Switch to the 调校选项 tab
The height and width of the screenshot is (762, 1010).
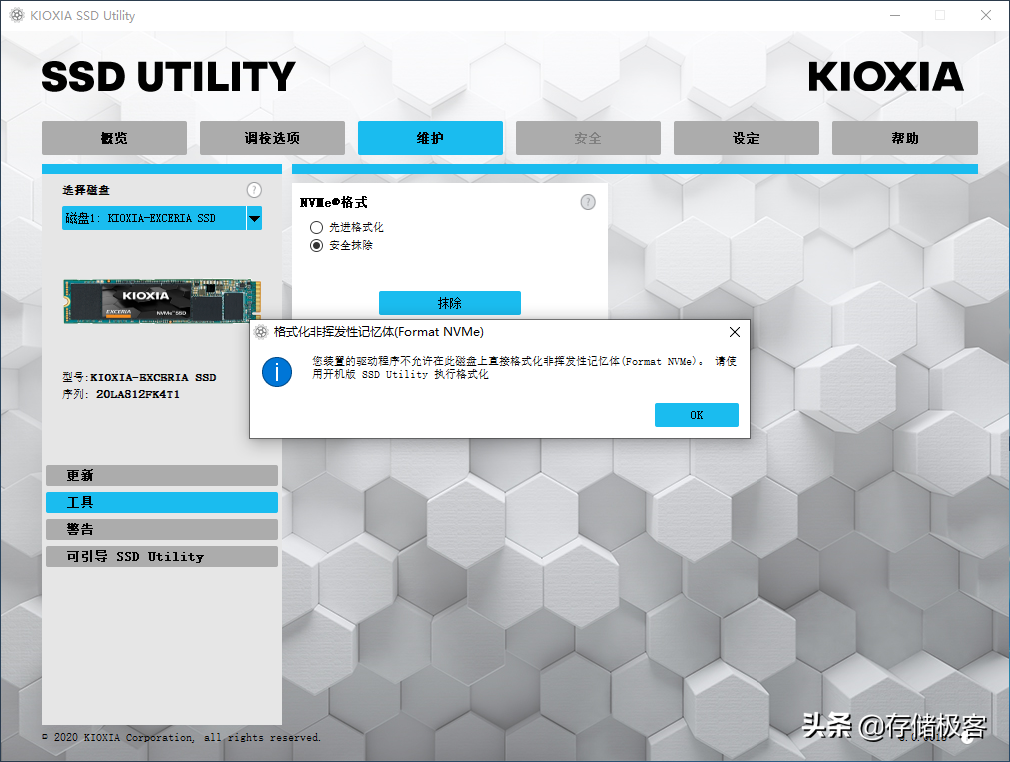tap(272, 138)
